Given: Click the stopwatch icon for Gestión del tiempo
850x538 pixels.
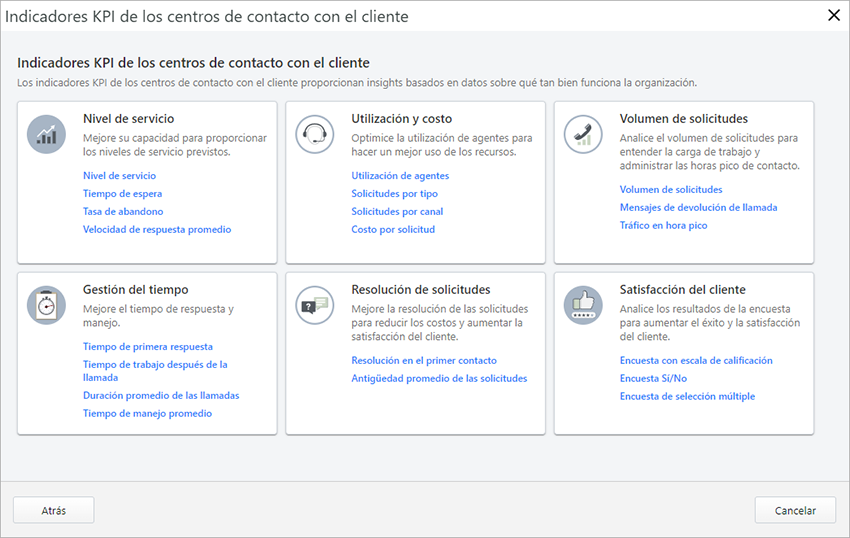Looking at the screenshot, I should click(47, 305).
